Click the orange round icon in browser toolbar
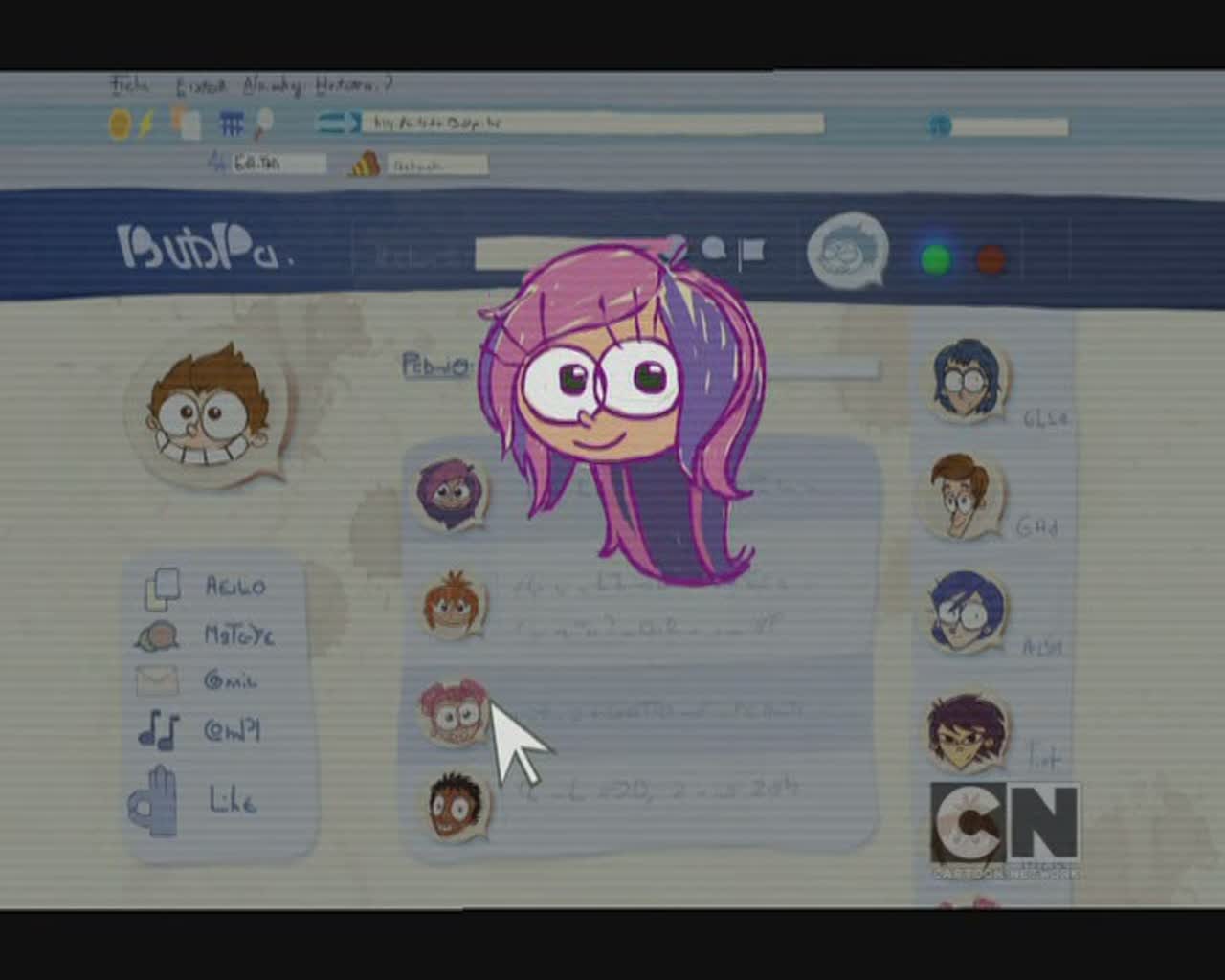The image size is (1225, 980). (x=120, y=123)
